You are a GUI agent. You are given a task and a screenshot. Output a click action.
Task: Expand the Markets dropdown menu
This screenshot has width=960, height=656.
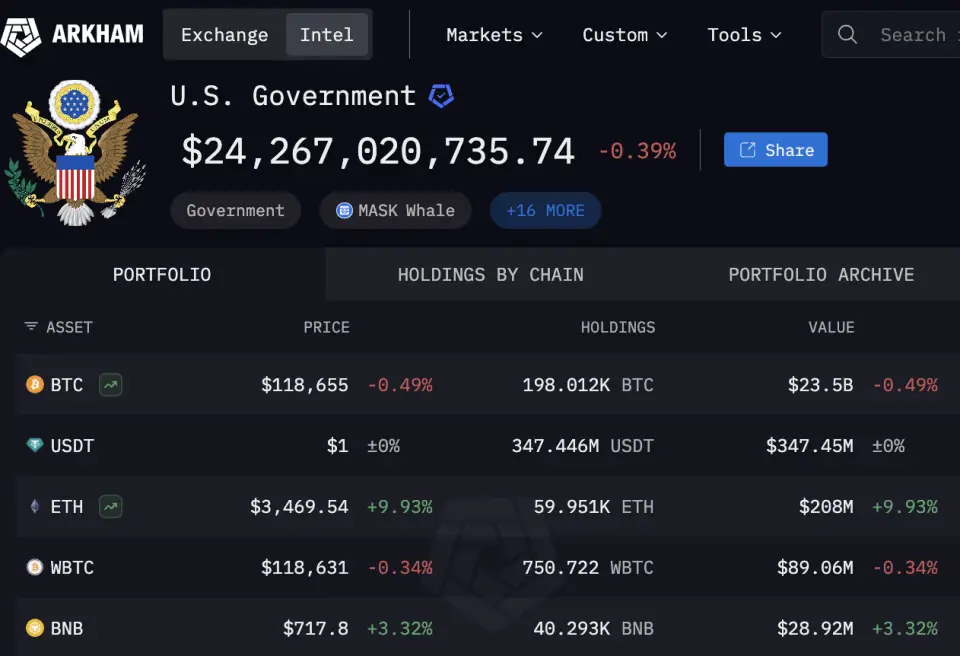494,35
